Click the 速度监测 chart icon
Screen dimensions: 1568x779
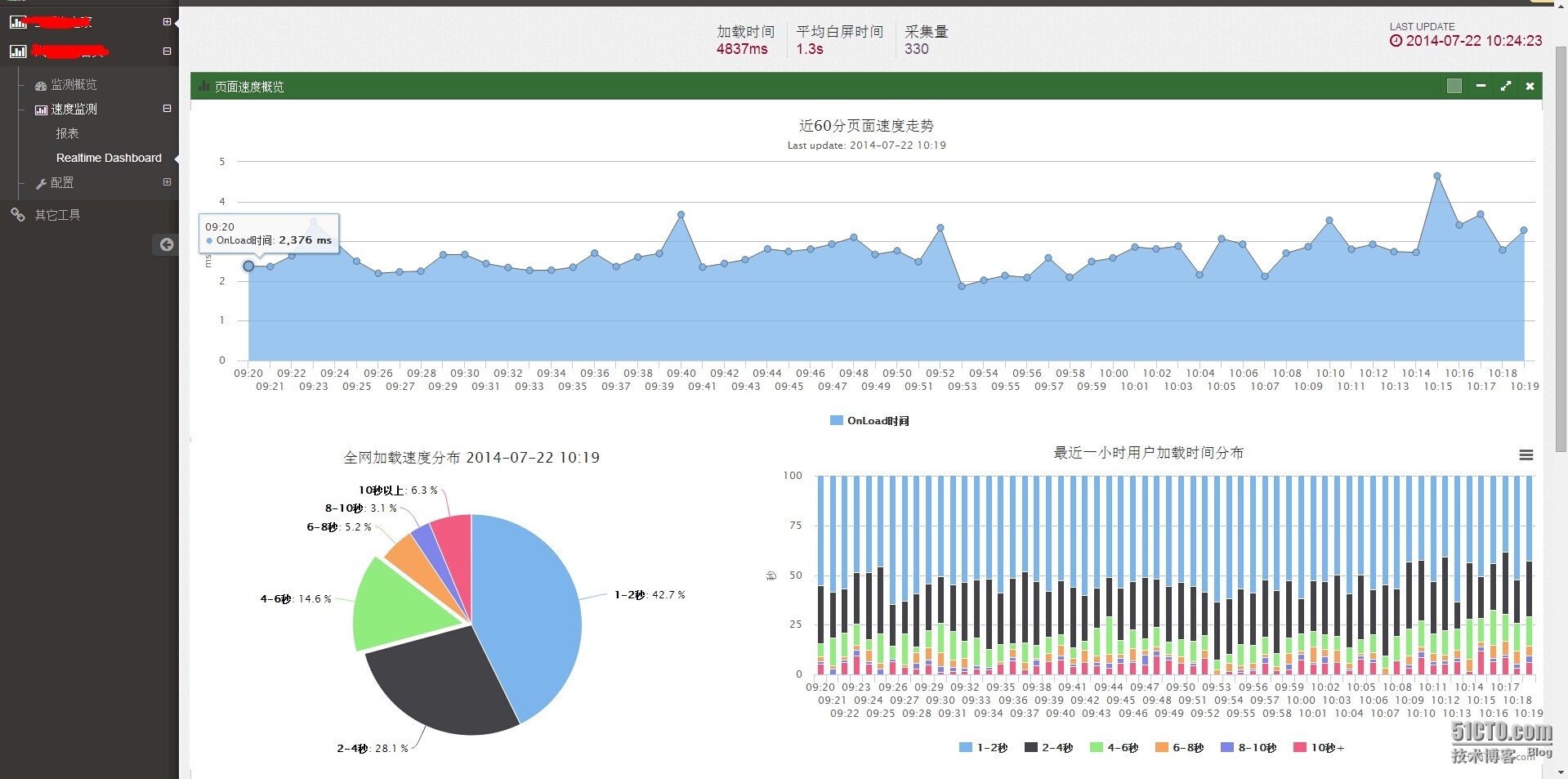(x=41, y=110)
